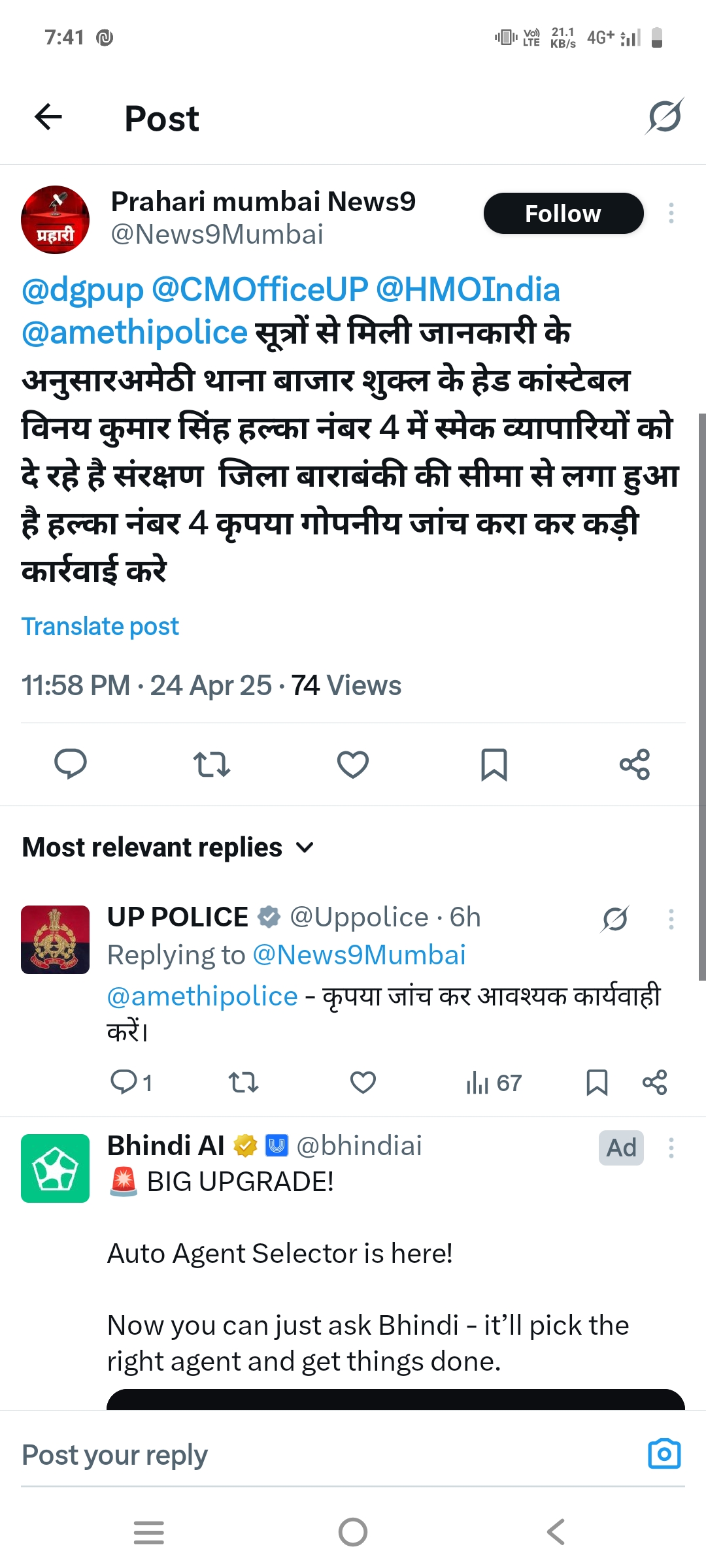Tap the back arrow beside Post
Screen dimensions: 706x1568
pyautogui.click(x=48, y=118)
